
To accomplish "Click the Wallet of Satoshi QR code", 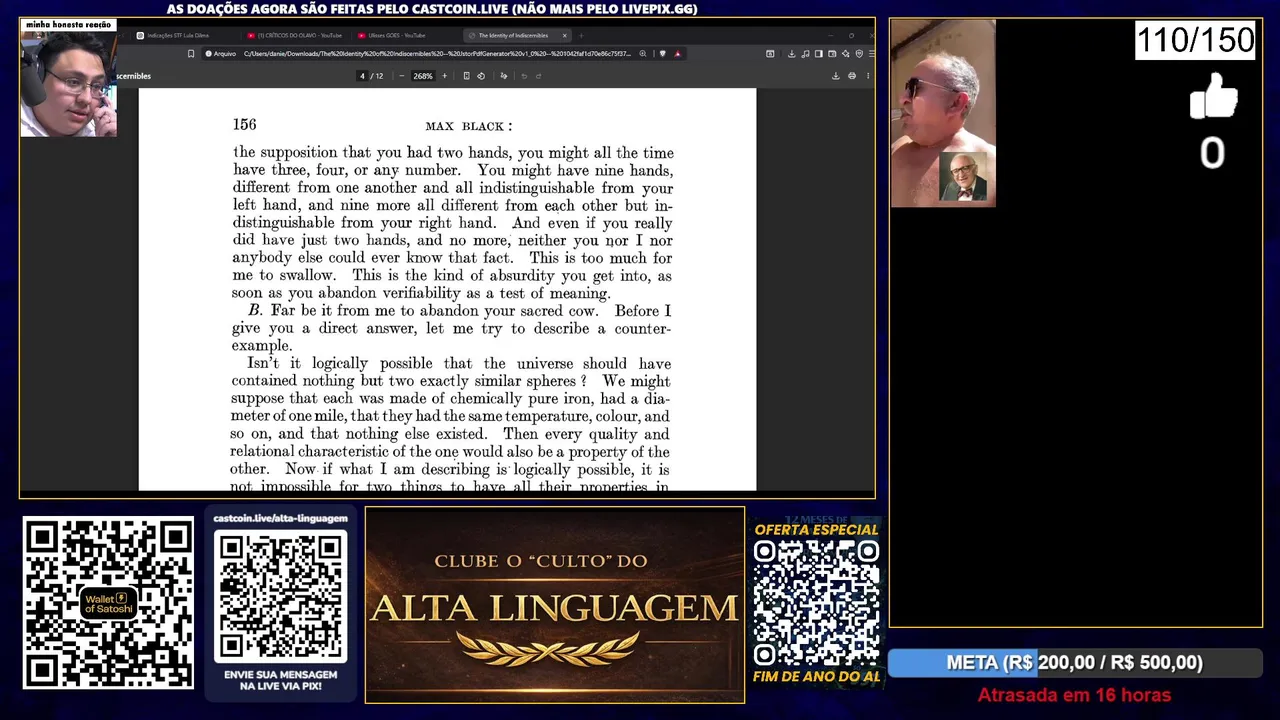I will pos(108,602).
